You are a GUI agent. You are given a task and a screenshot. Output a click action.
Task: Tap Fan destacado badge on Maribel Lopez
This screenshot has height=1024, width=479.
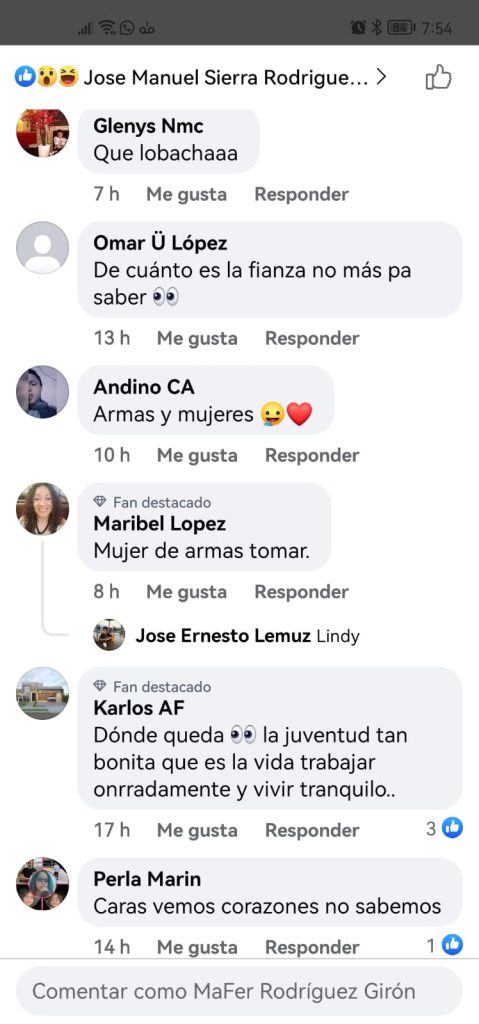[152, 502]
